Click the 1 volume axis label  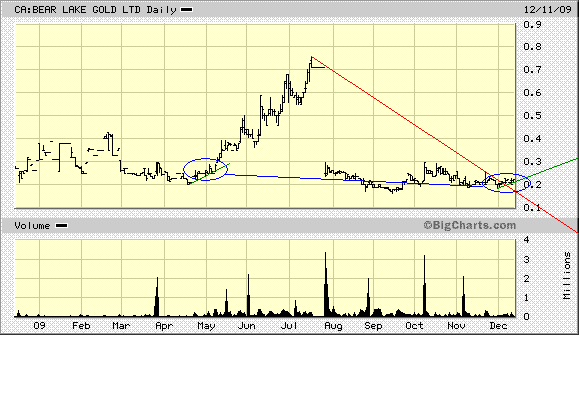coord(527,298)
